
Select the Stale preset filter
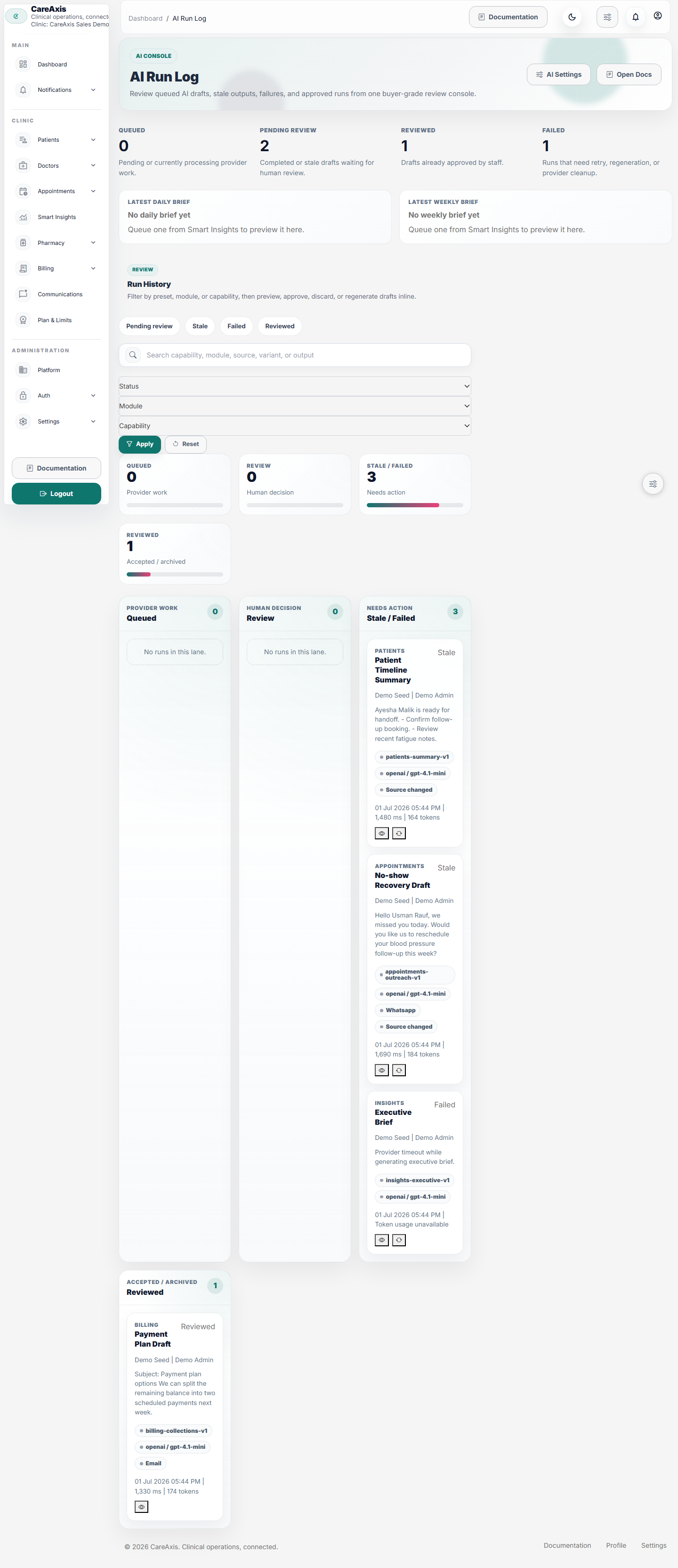click(x=200, y=326)
